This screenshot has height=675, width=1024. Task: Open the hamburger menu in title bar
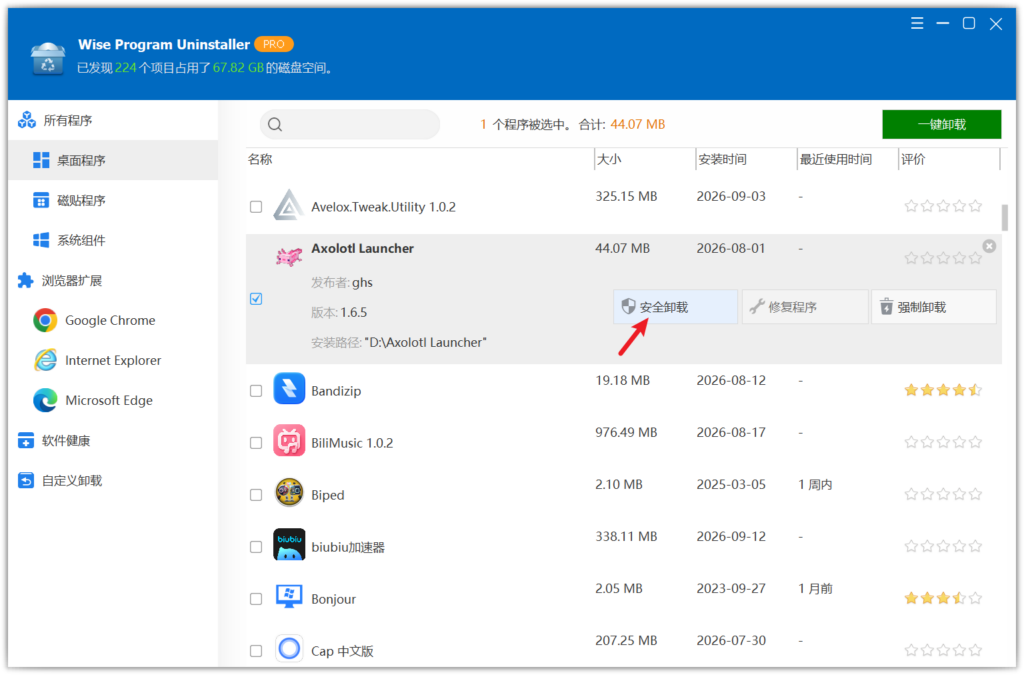pos(917,24)
